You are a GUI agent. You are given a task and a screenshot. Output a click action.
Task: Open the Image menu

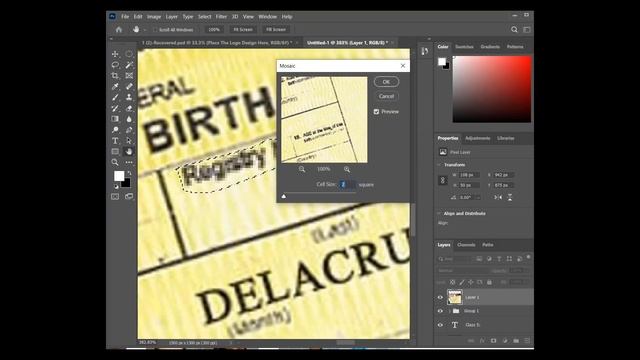pos(154,17)
